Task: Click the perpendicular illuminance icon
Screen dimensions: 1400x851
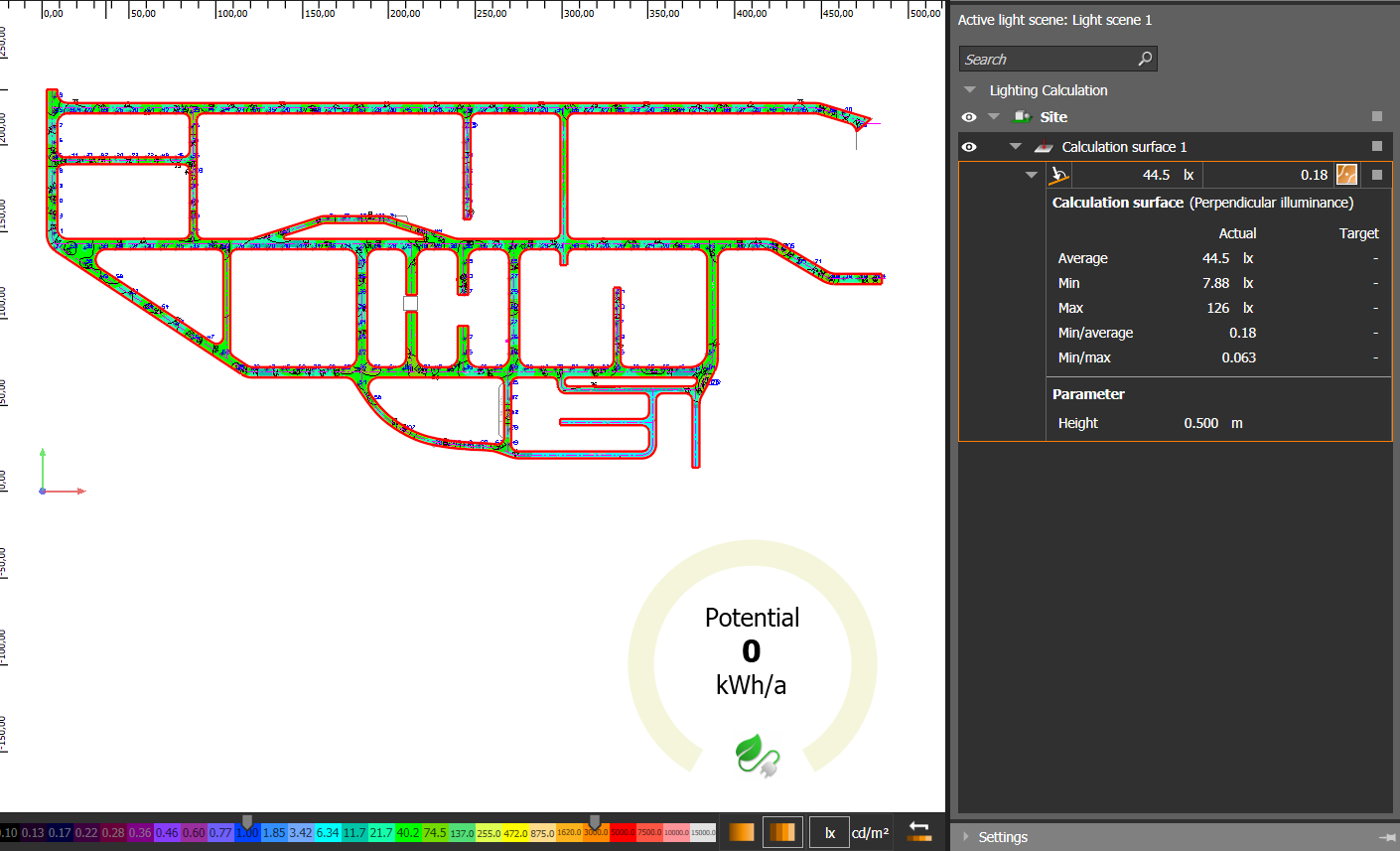Action: tap(1059, 175)
